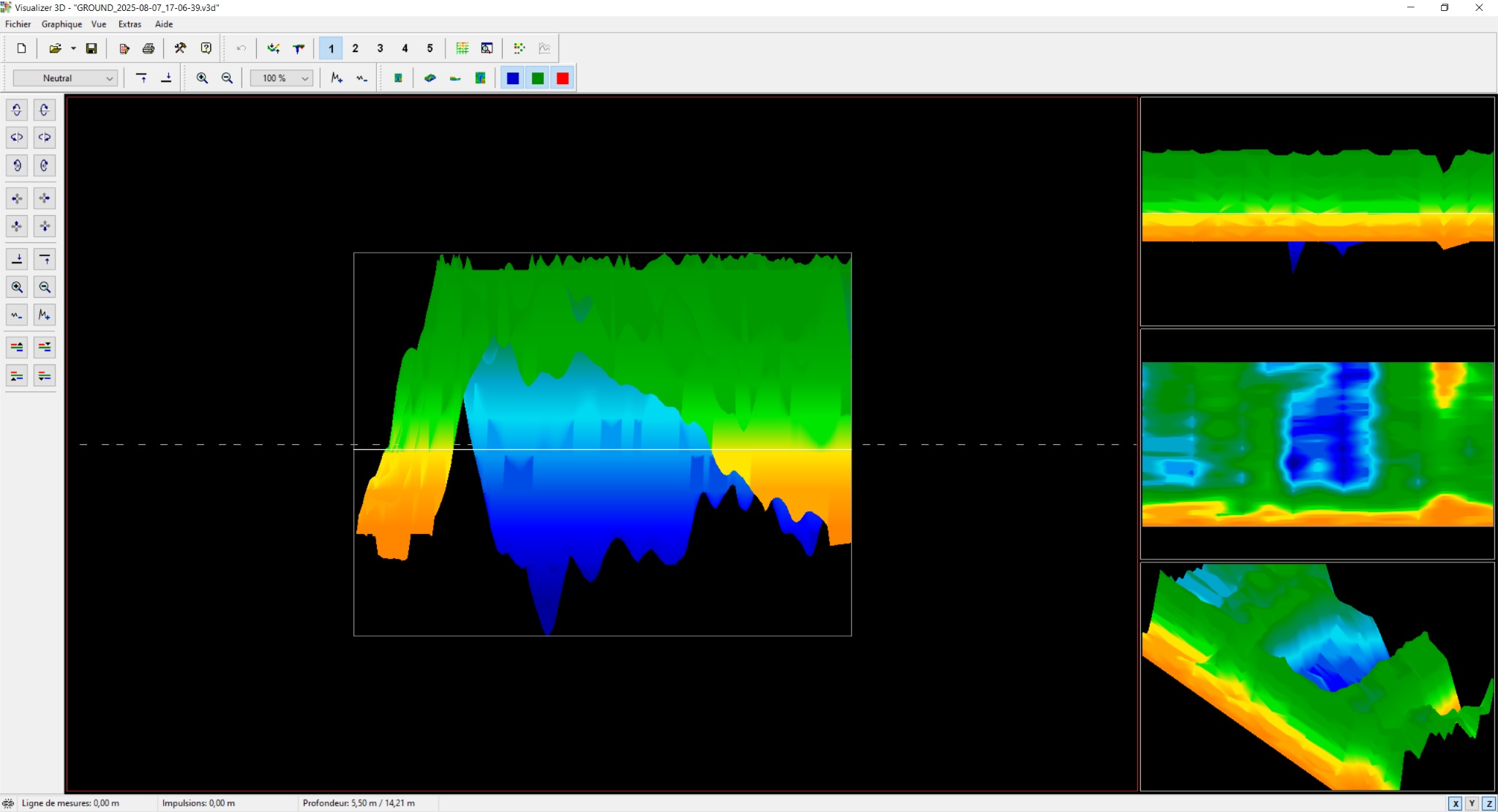Select the perspective 3D view icon

tap(430, 78)
